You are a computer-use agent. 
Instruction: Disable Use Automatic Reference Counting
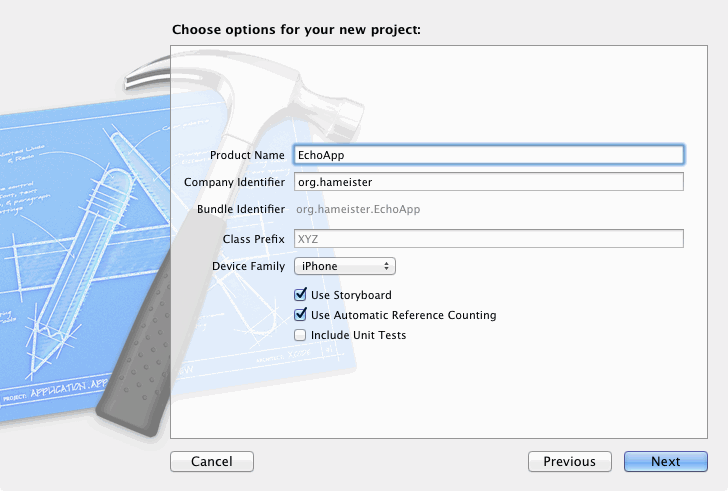(x=300, y=315)
